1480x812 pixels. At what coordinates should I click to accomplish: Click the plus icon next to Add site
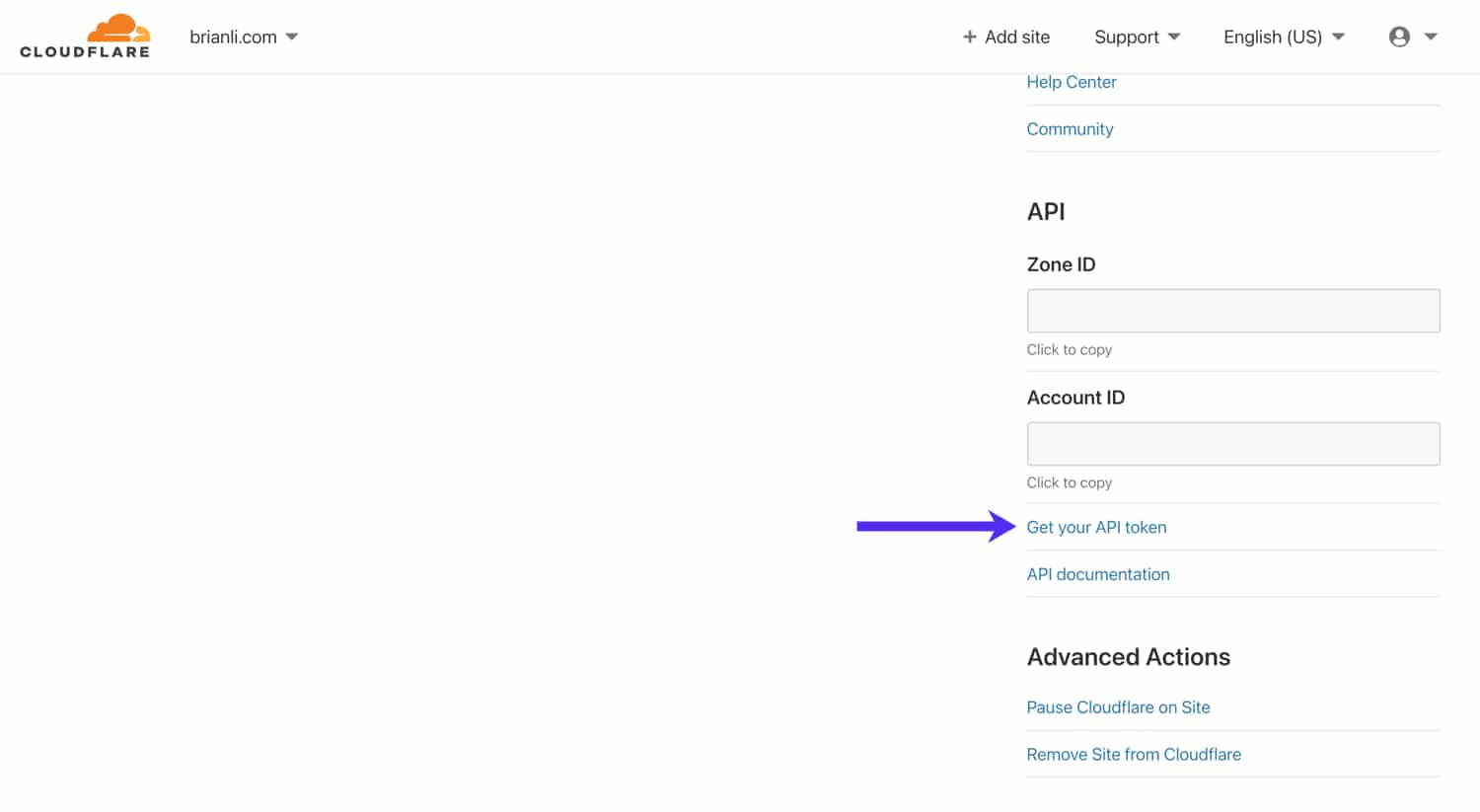pos(969,37)
